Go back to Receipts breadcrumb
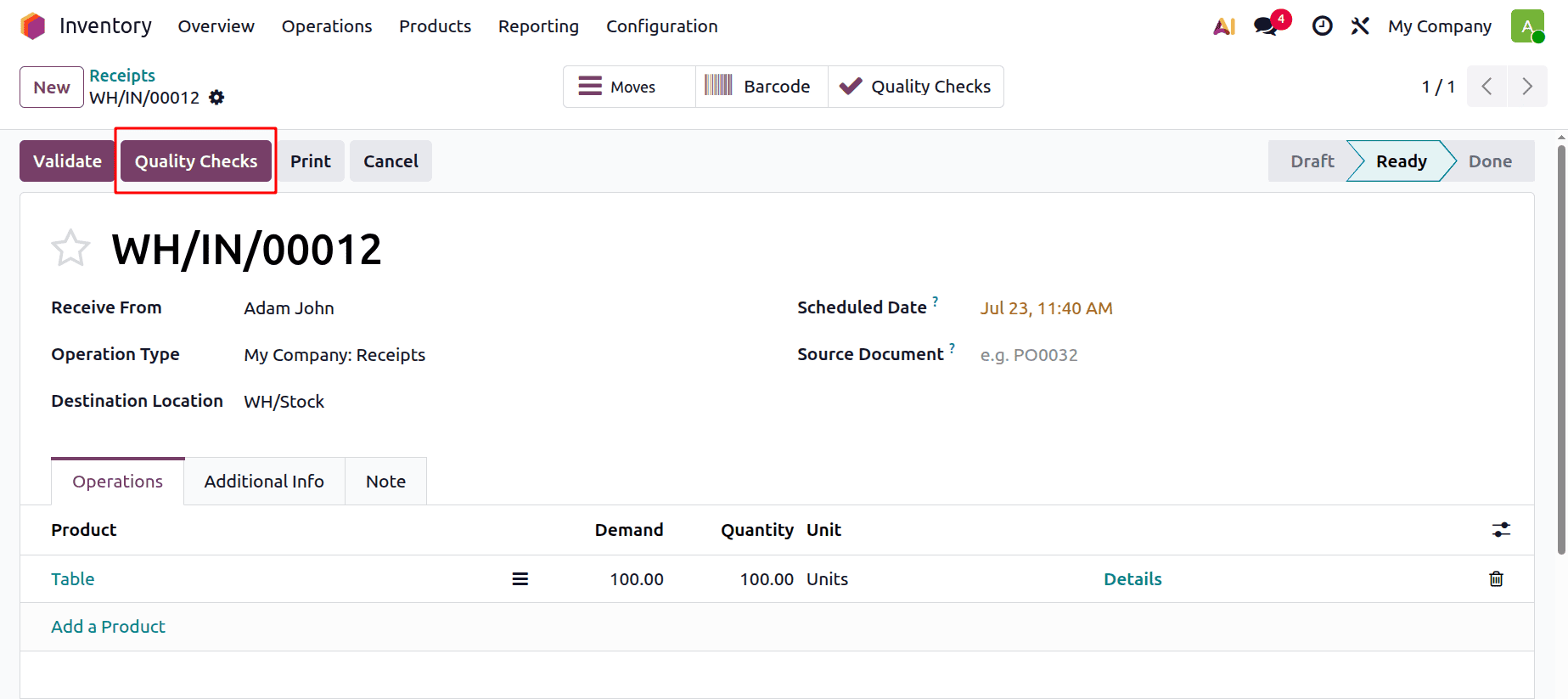This screenshot has width=1568, height=699. 122,76
